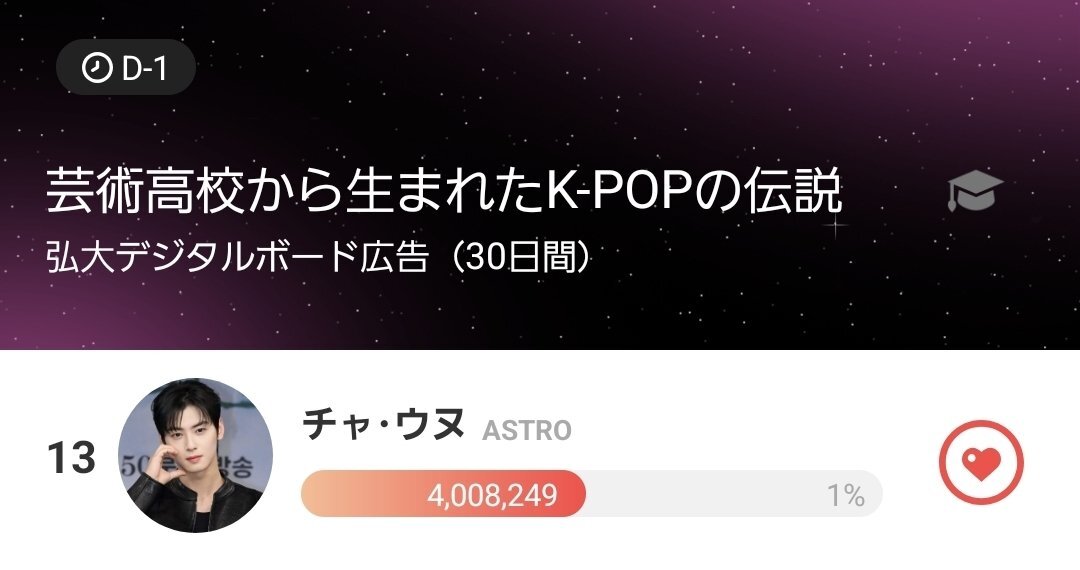Click the filled orange part of the vote bar
This screenshot has width=1080, height=570.
coord(360,494)
